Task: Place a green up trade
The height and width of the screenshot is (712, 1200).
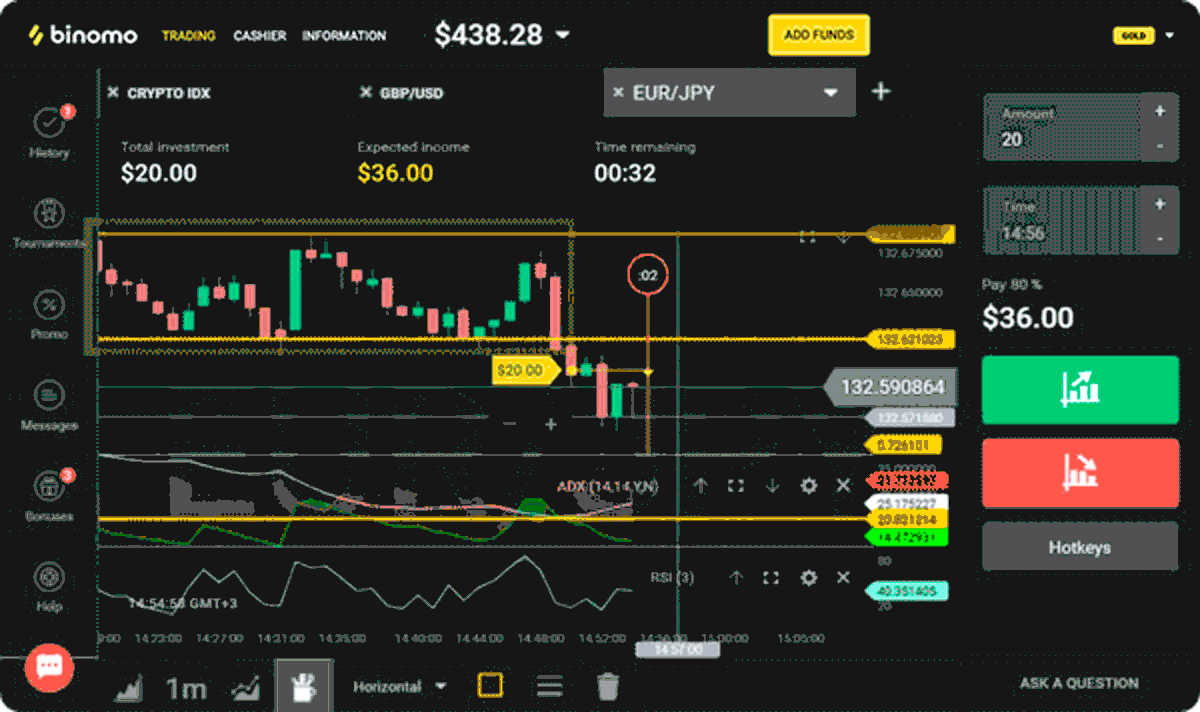Action: coord(1081,389)
